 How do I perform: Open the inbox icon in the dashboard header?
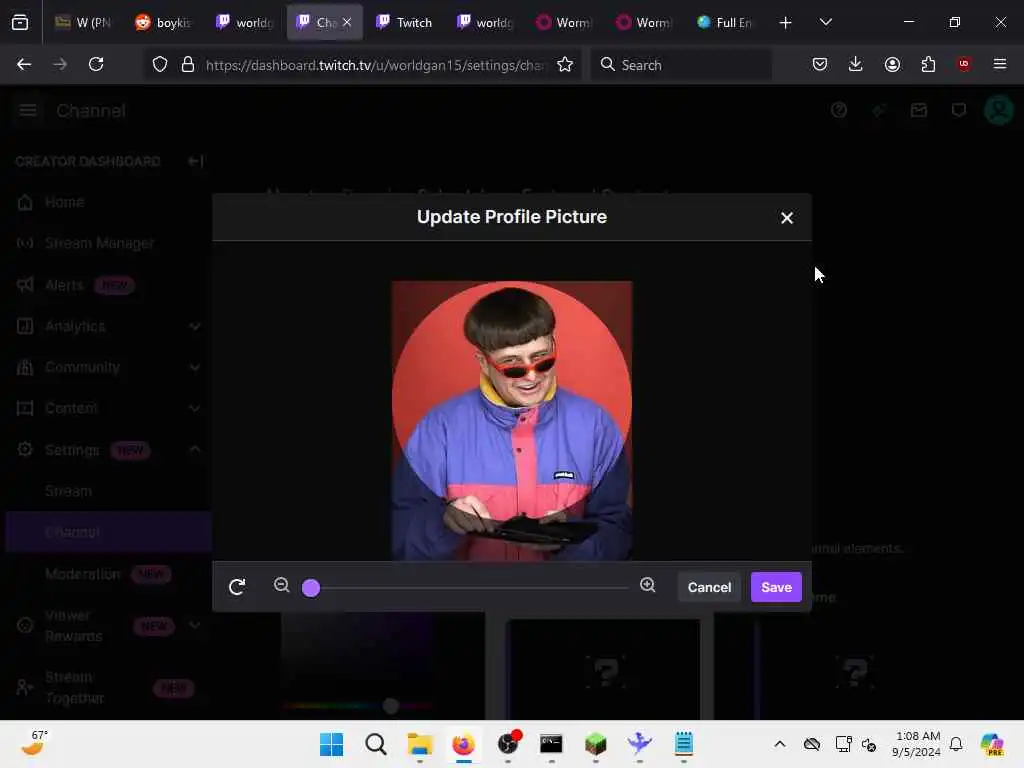coord(919,110)
